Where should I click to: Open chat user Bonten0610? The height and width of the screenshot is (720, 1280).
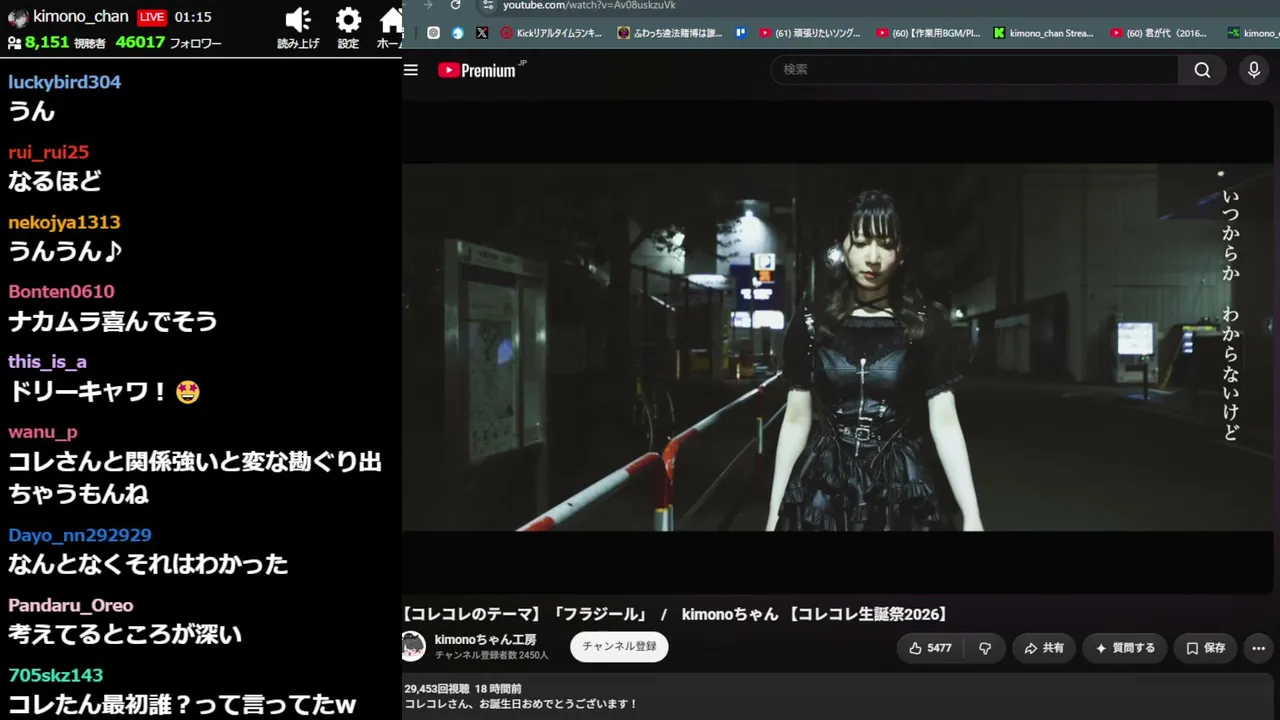click(61, 291)
